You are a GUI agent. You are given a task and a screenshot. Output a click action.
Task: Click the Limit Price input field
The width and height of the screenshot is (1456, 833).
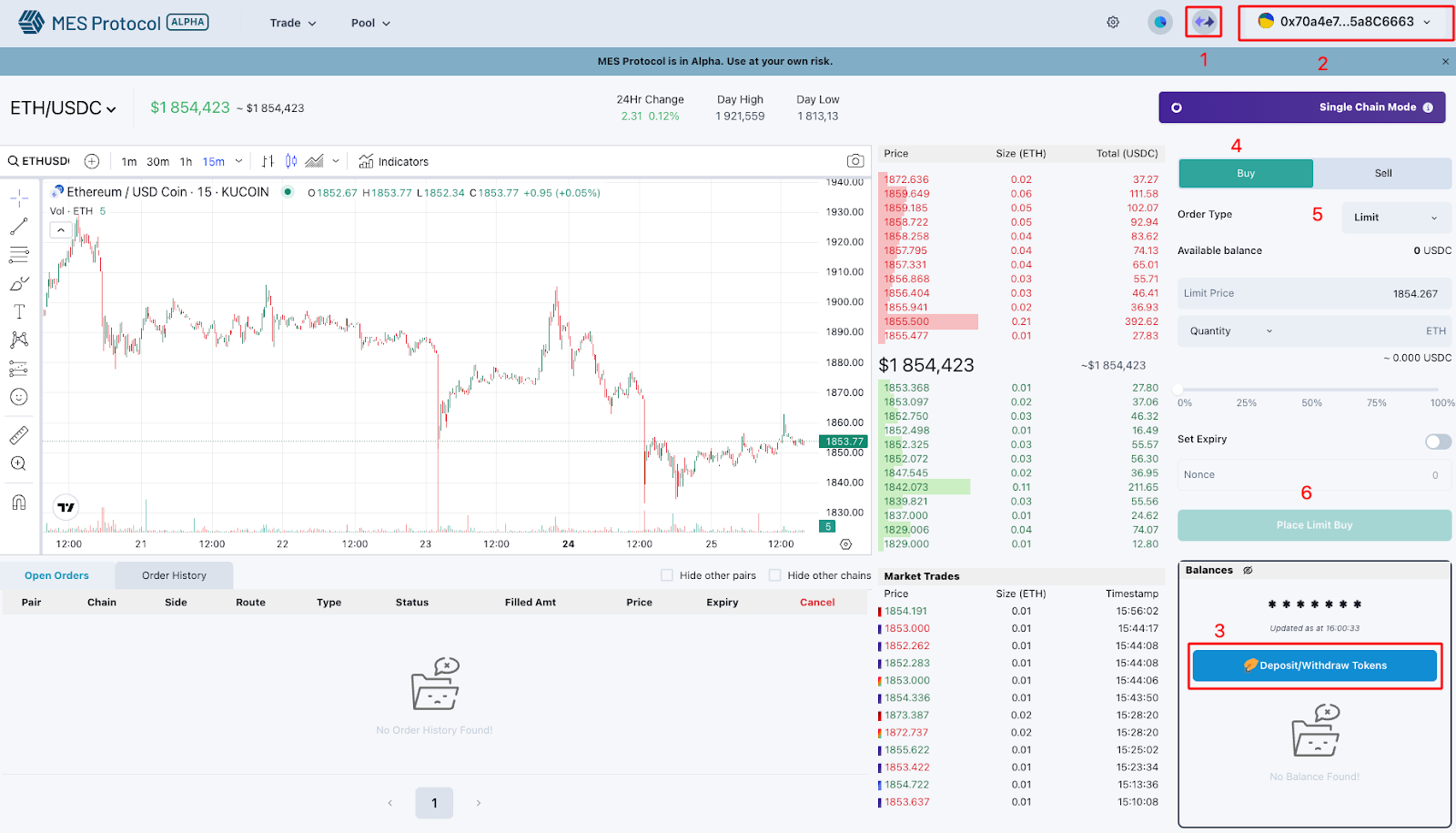point(1314,294)
